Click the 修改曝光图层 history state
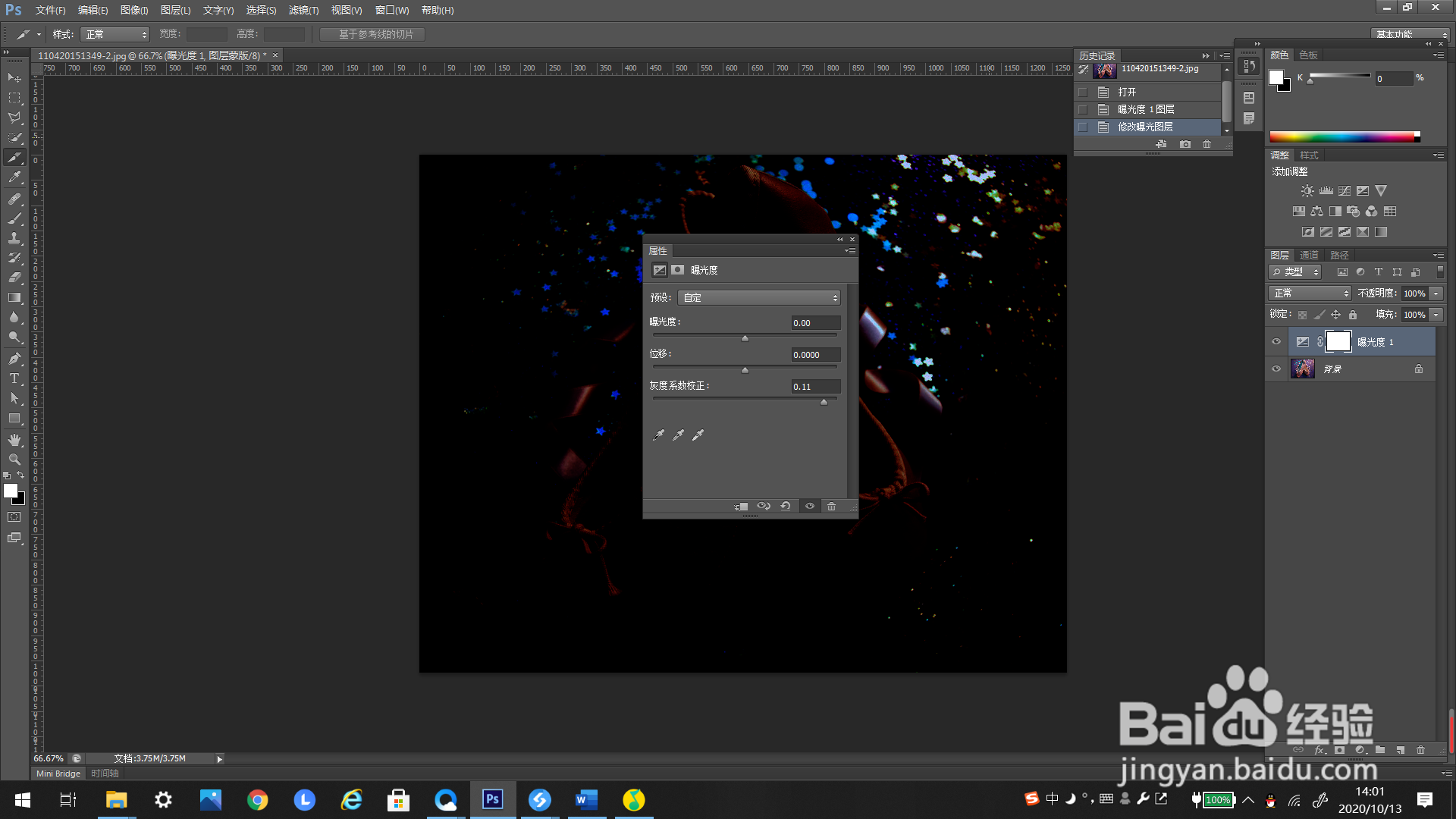Image resolution: width=1456 pixels, height=819 pixels. [1145, 127]
